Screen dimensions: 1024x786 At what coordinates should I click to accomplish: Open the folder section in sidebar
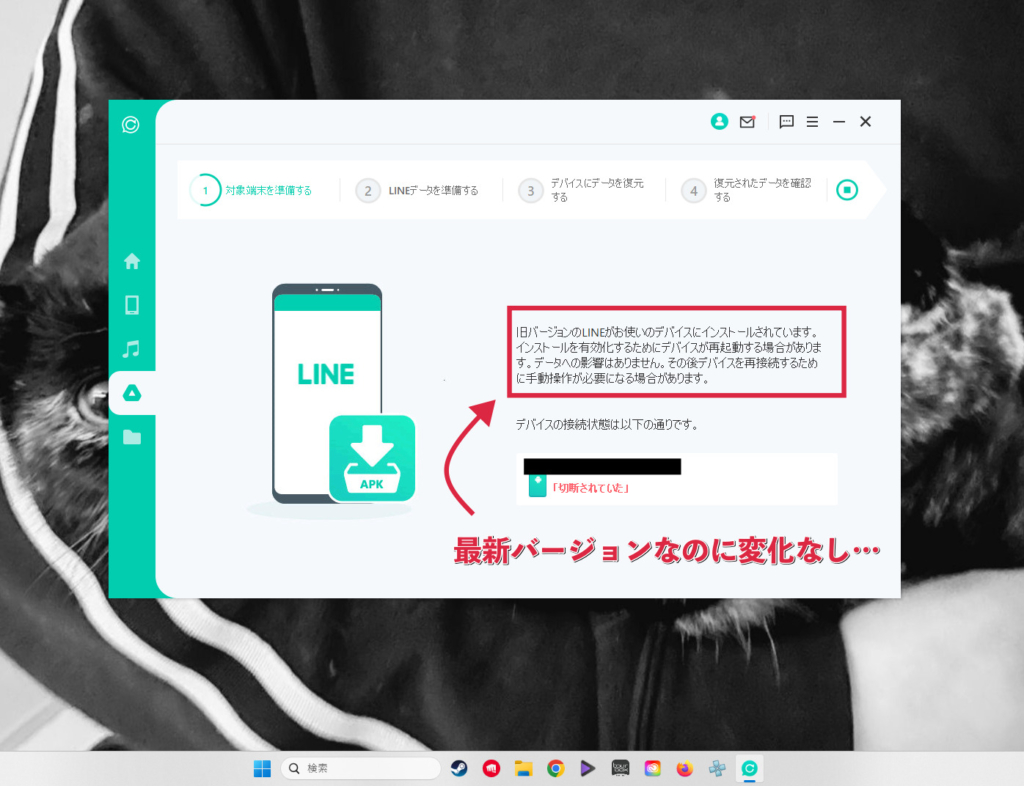[131, 437]
